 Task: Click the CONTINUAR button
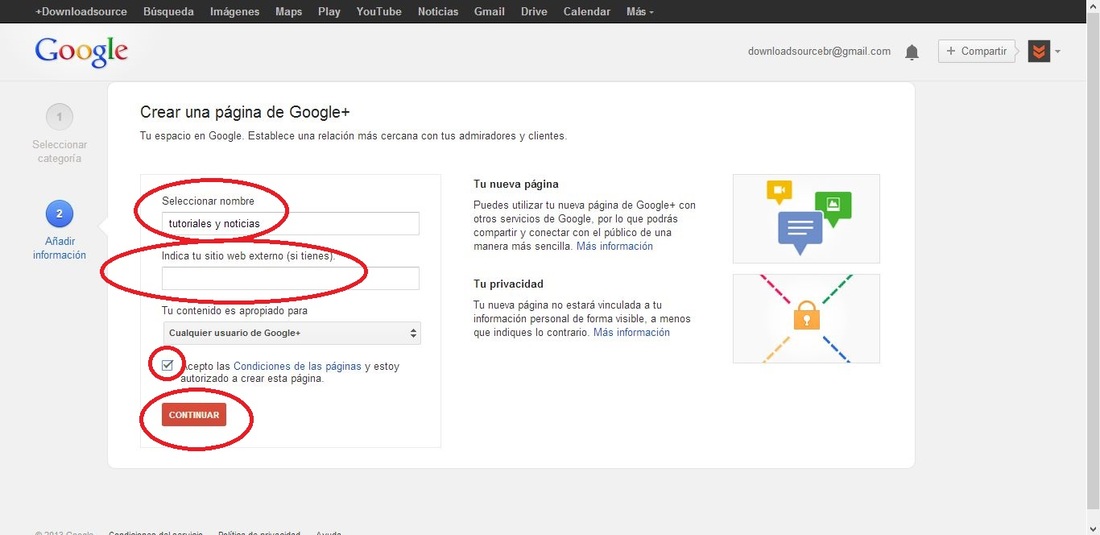pyautogui.click(x=194, y=414)
